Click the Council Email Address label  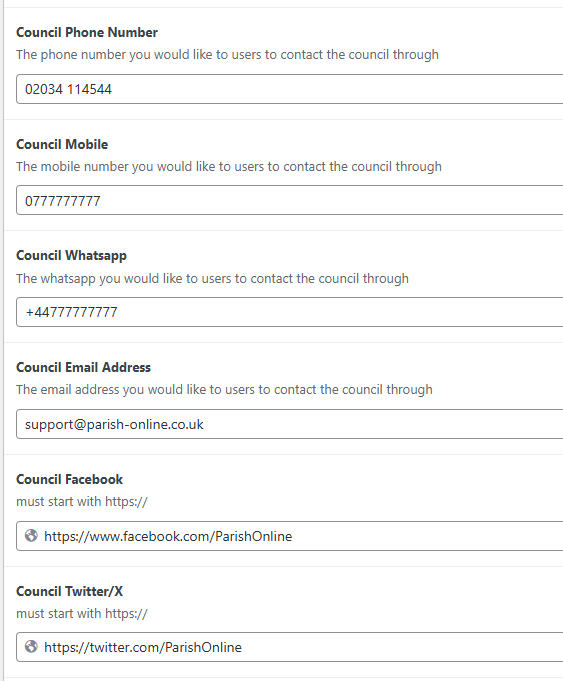pyautogui.click(x=83, y=368)
